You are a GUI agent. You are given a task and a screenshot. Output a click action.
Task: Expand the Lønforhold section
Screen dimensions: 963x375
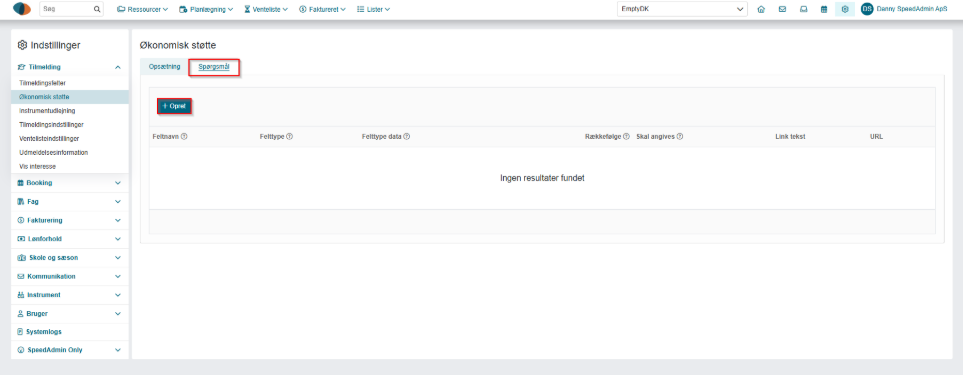69,239
